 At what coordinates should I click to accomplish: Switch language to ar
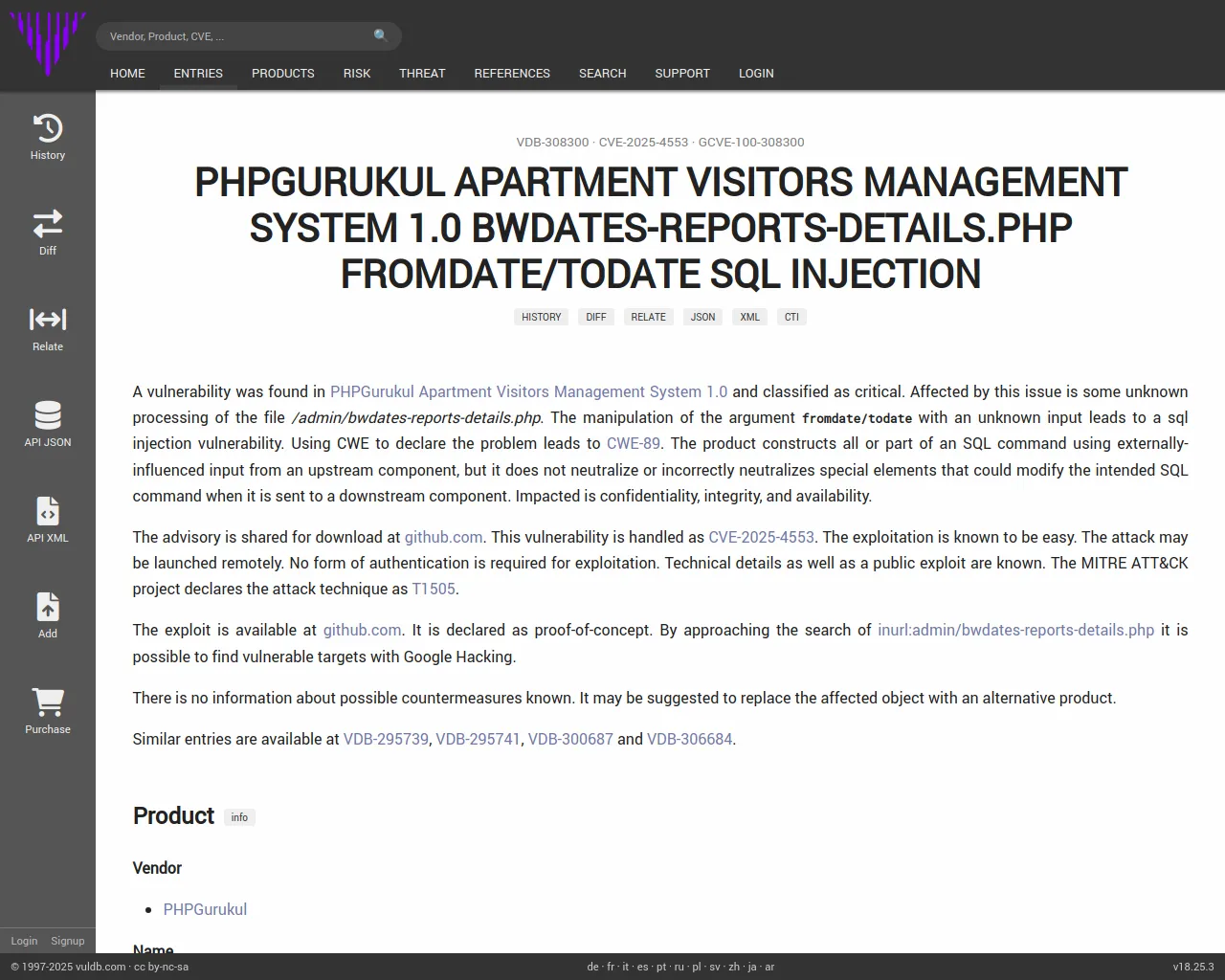coord(769,967)
